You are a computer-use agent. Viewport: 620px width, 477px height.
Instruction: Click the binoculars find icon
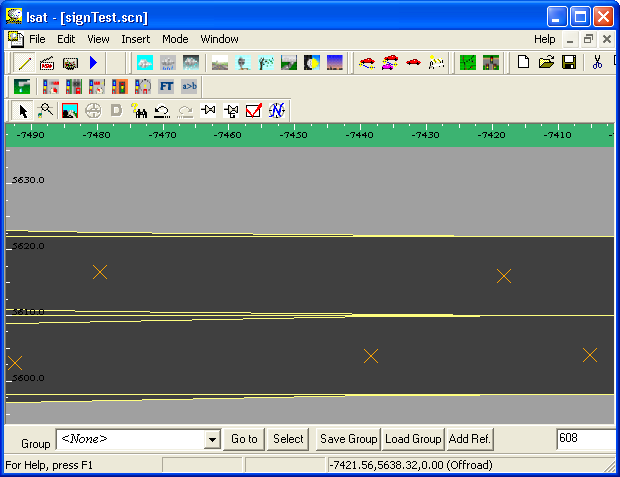[139, 111]
